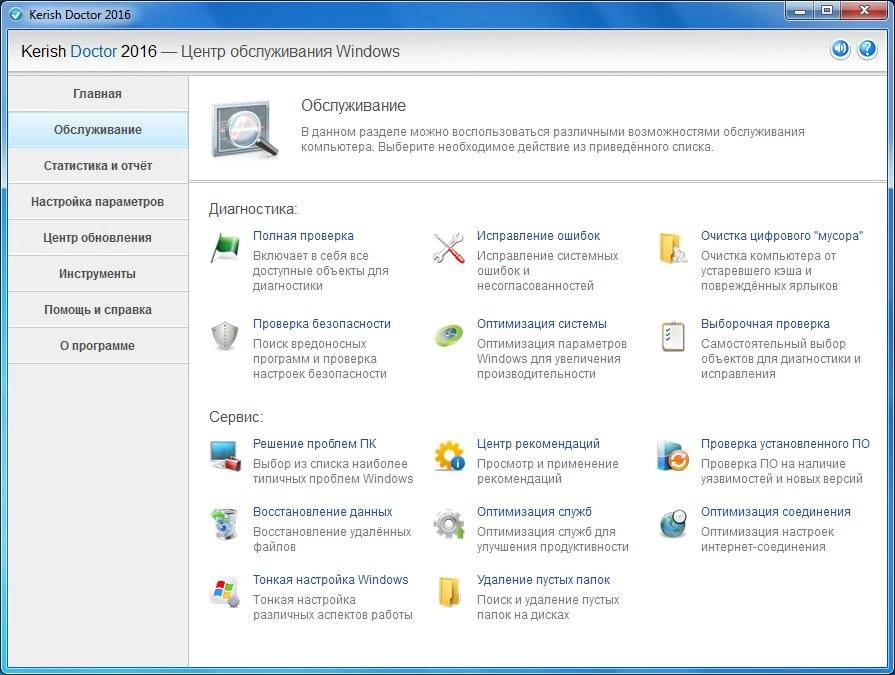Click Проверка установленного ПО link

point(785,443)
